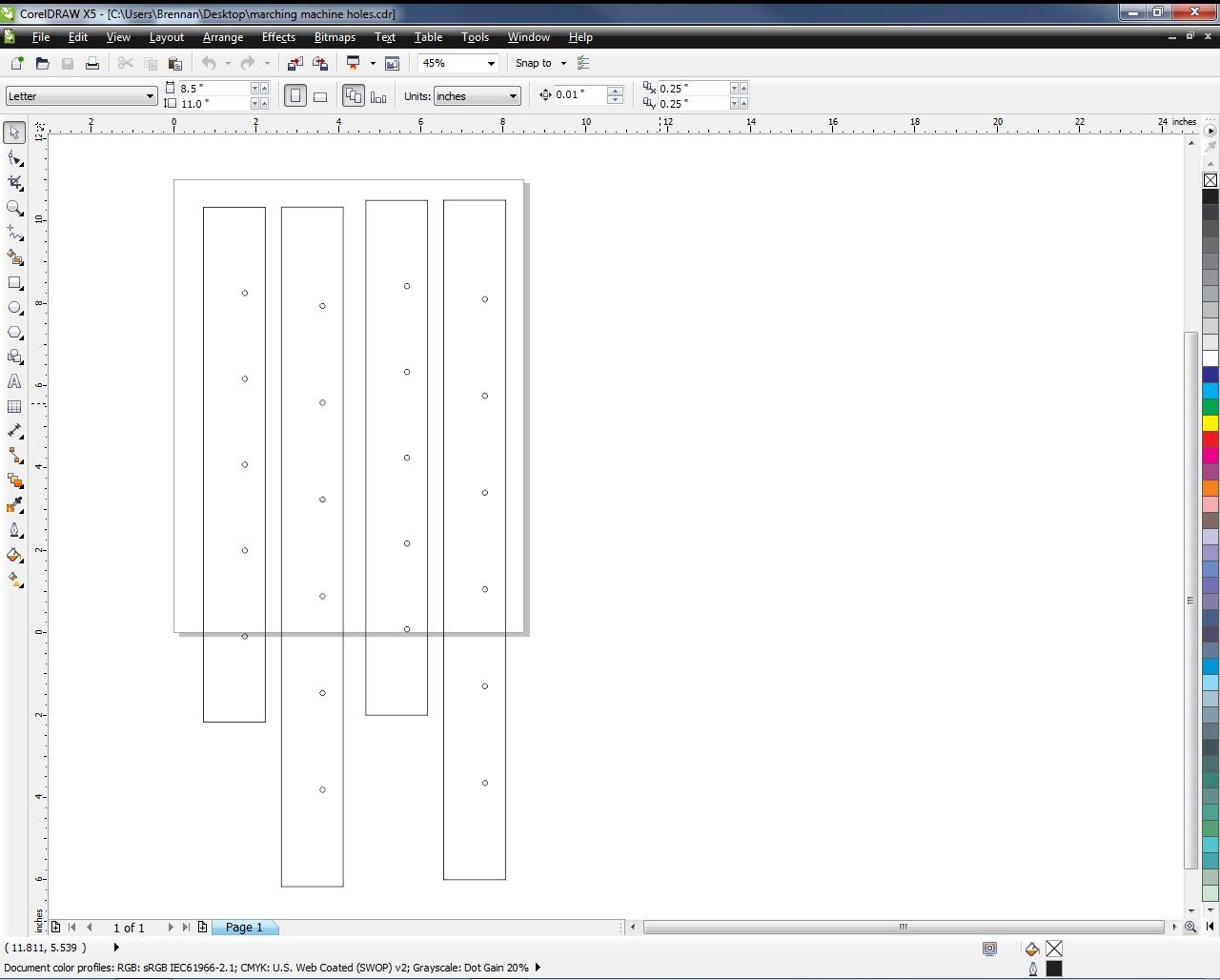Expand the color profiles status arrow
This screenshot has width=1220, height=980.
539,967
